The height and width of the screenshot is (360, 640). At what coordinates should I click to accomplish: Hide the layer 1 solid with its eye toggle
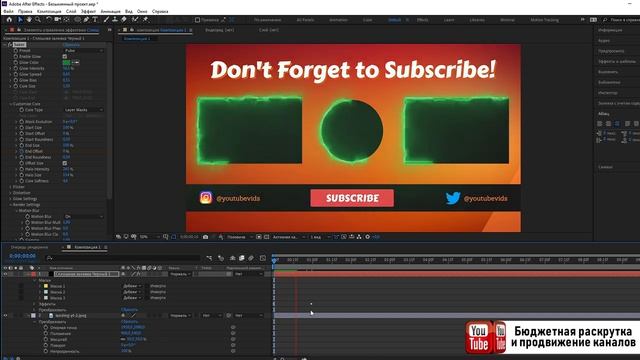coord(5,274)
